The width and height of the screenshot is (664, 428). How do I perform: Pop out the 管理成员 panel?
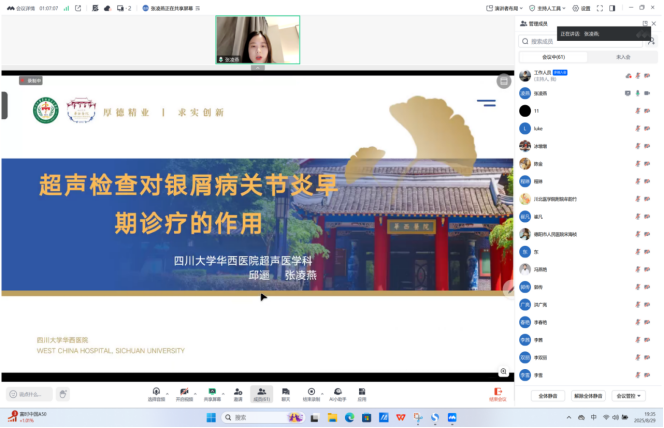644,21
